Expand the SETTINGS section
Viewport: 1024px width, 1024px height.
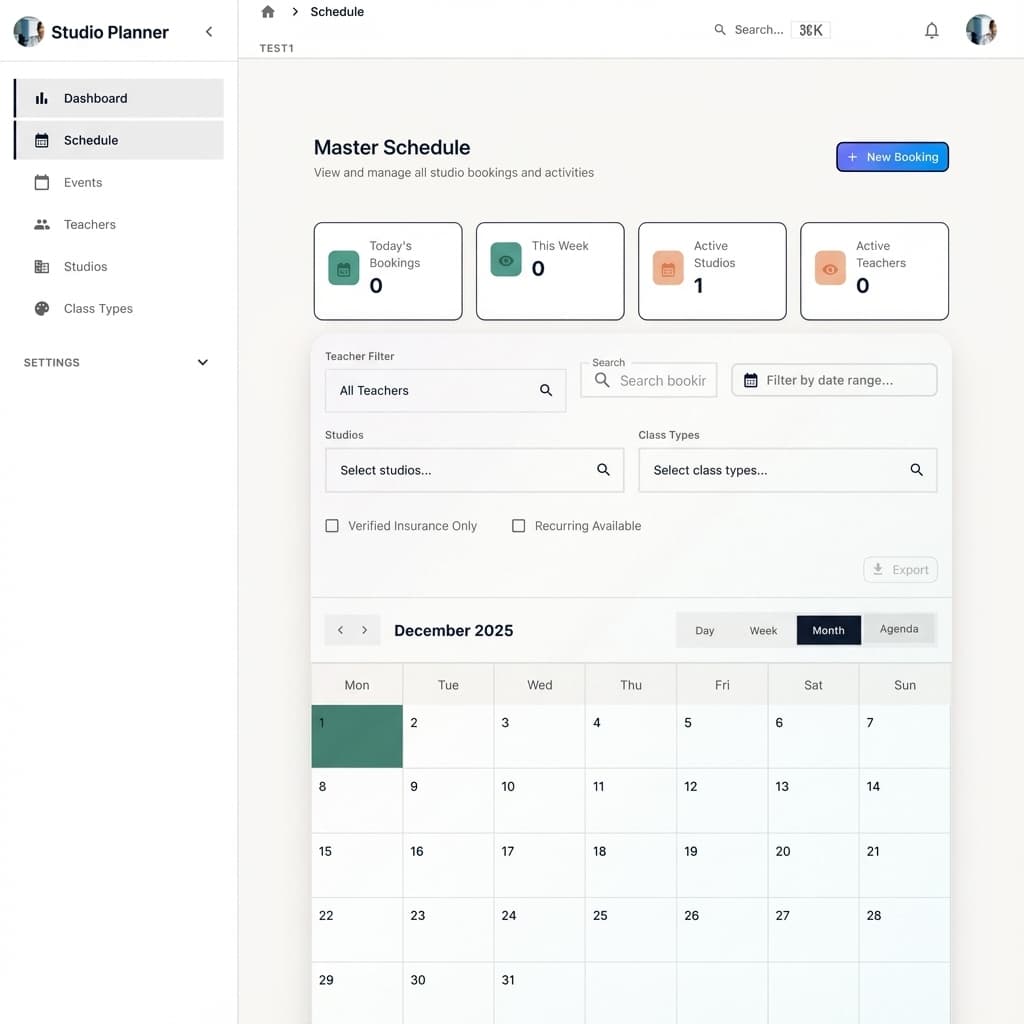point(203,362)
